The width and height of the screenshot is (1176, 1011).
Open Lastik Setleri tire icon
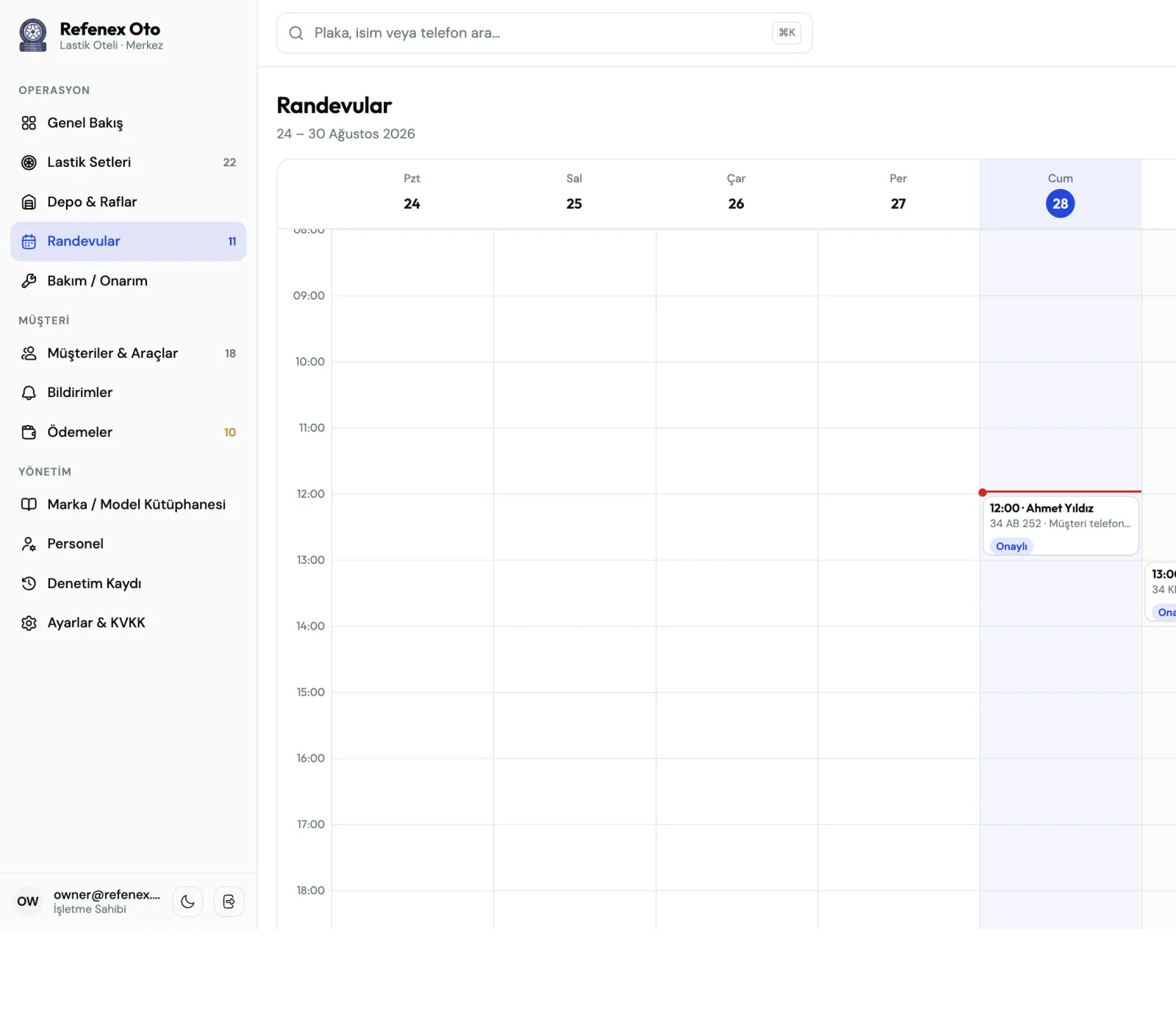click(29, 162)
